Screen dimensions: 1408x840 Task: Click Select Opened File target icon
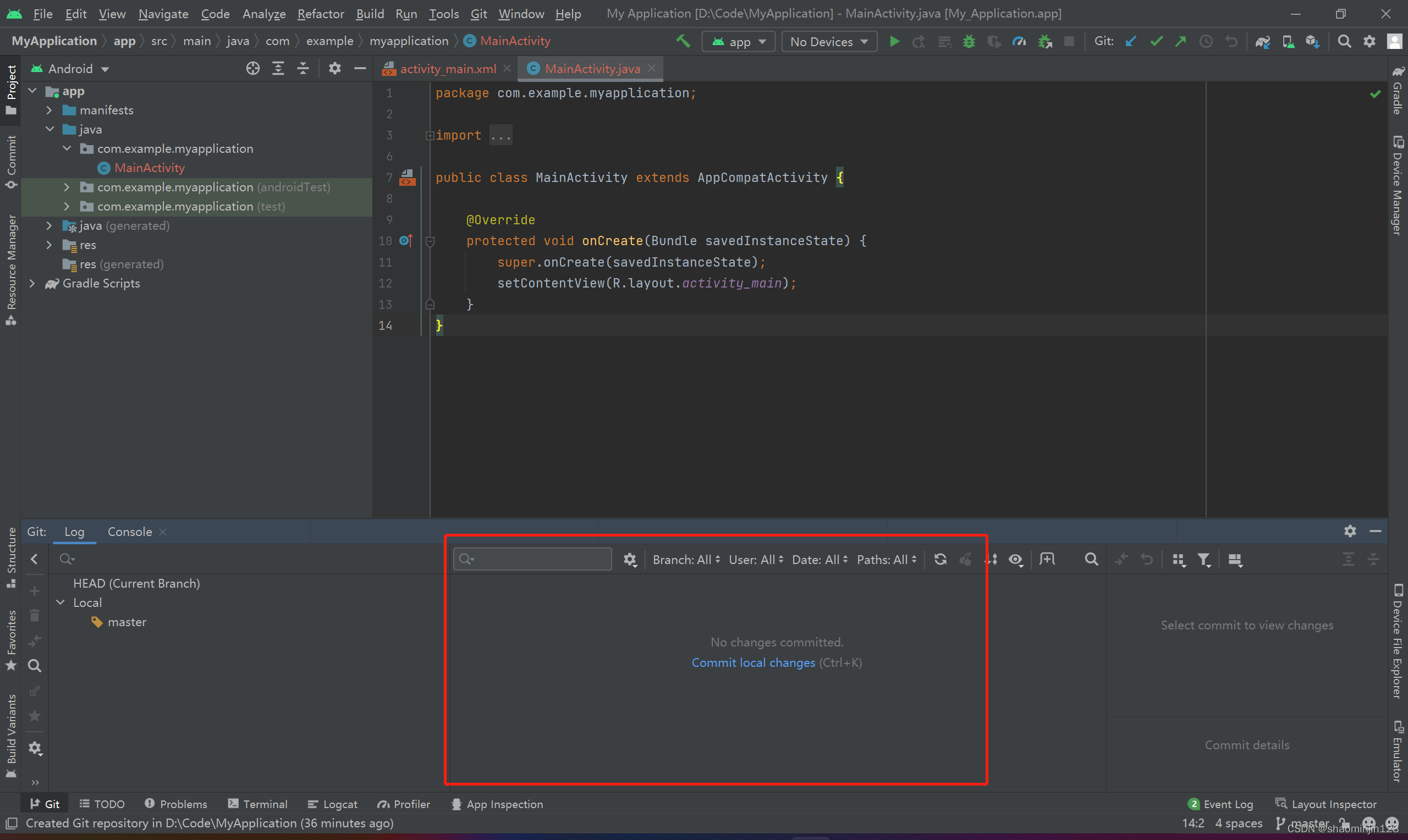pos(252,69)
